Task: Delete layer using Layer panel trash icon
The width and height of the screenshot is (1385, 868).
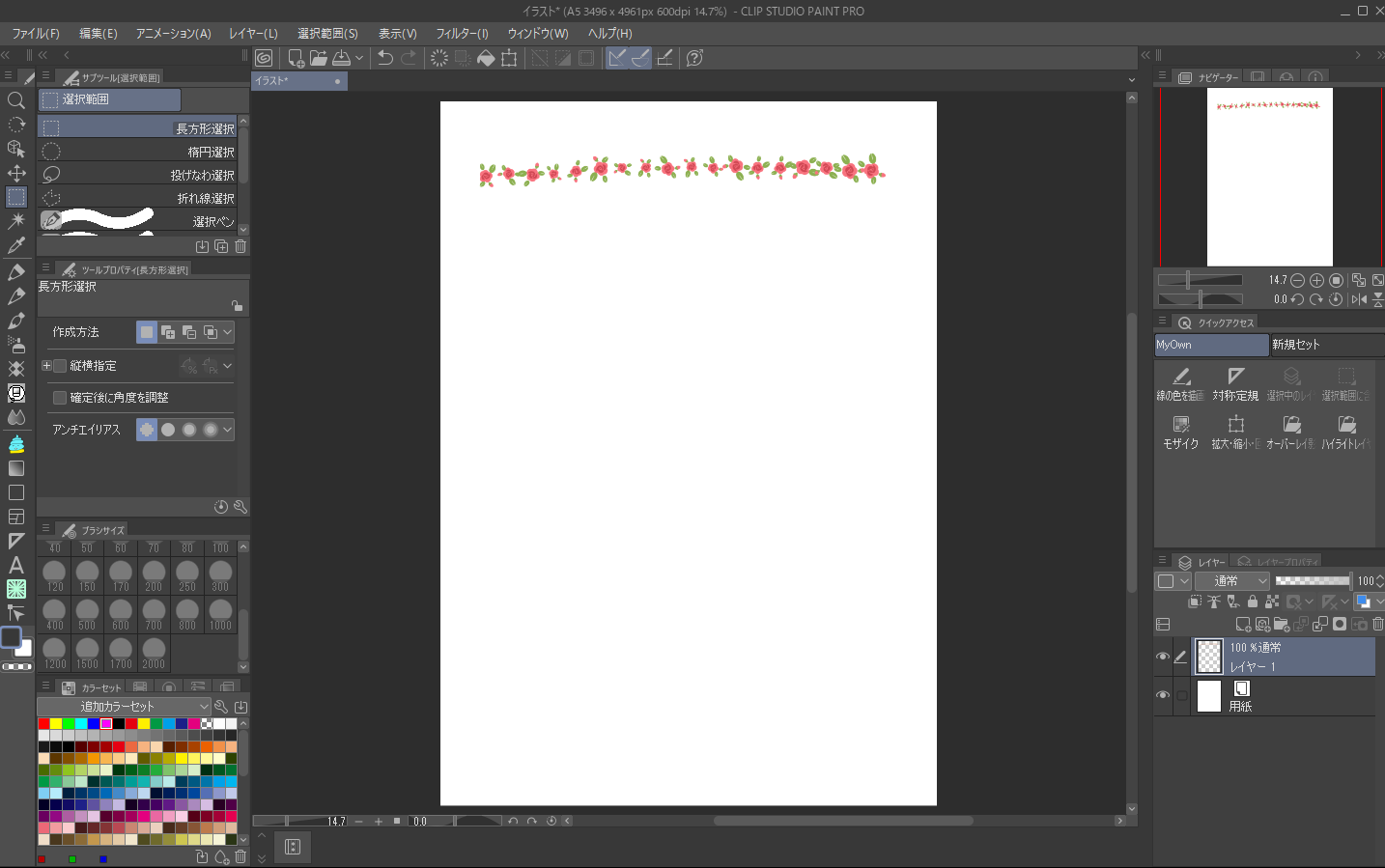Action: 1377,624
